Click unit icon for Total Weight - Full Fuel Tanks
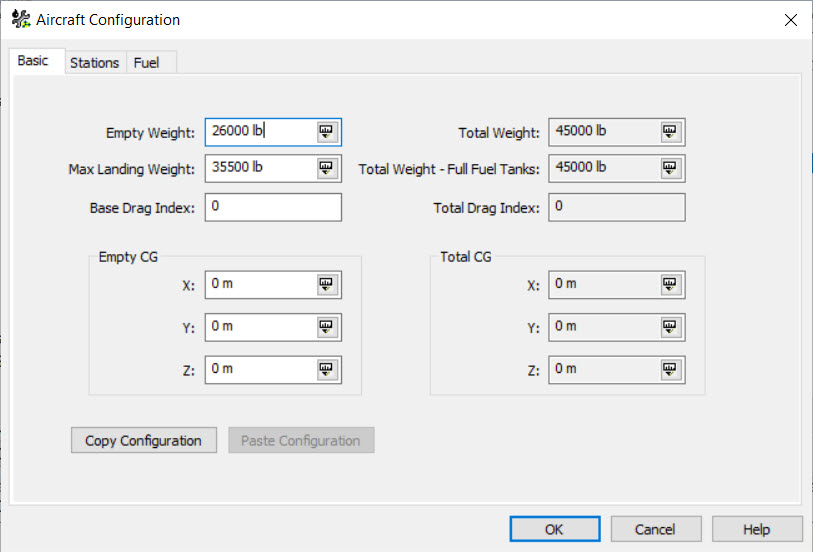 click(x=670, y=168)
